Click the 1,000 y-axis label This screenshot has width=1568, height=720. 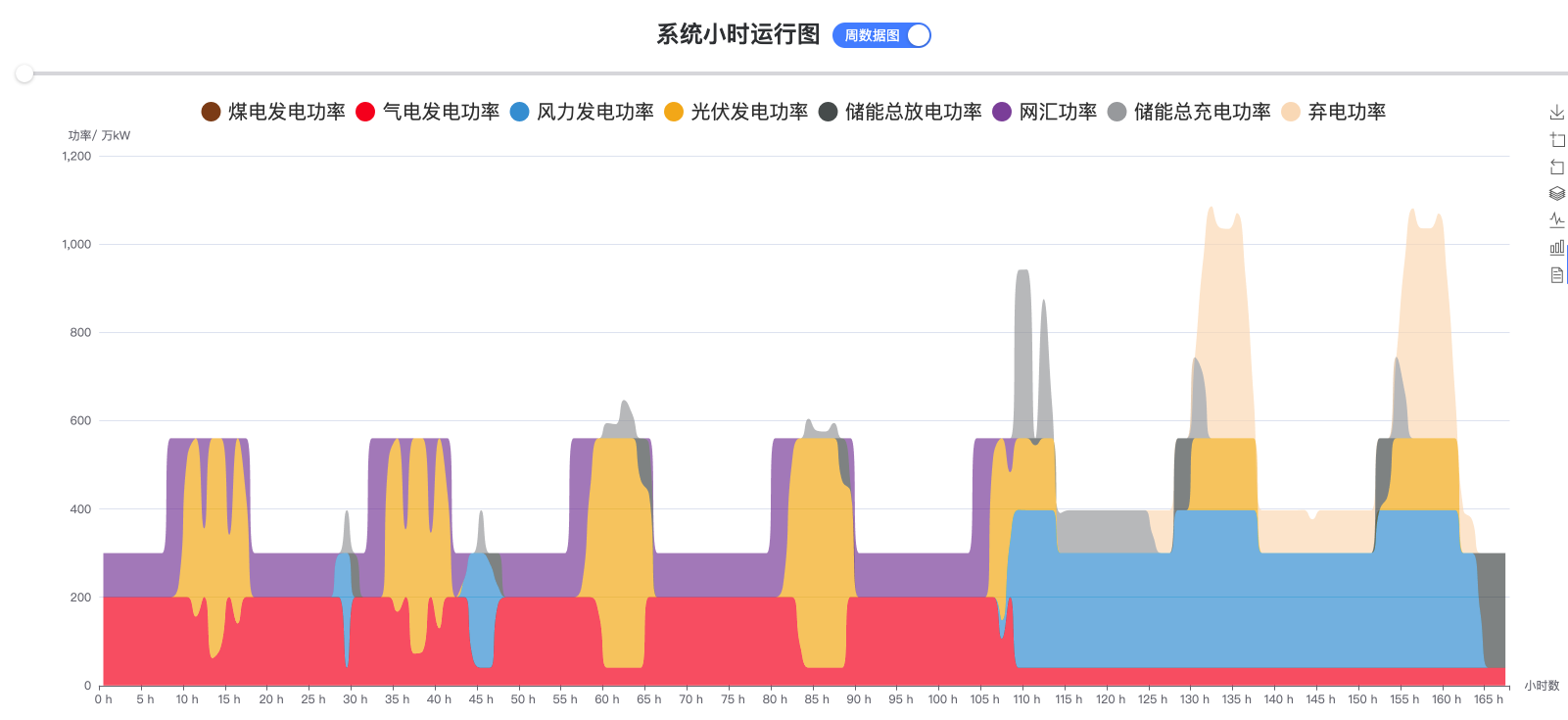[x=76, y=245]
